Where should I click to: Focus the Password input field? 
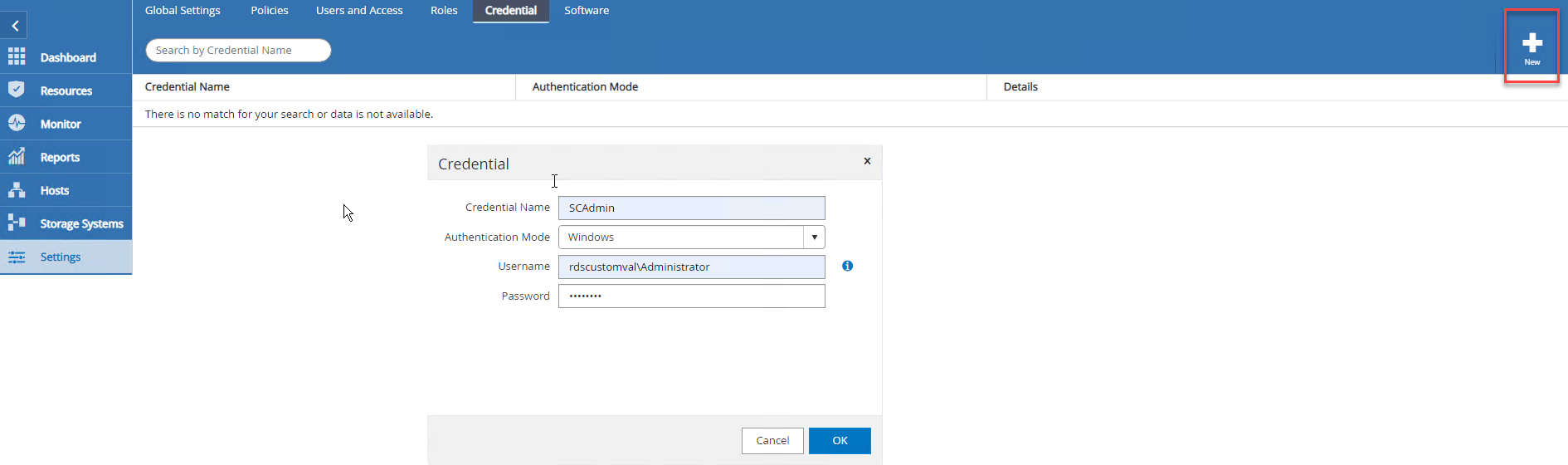point(691,296)
